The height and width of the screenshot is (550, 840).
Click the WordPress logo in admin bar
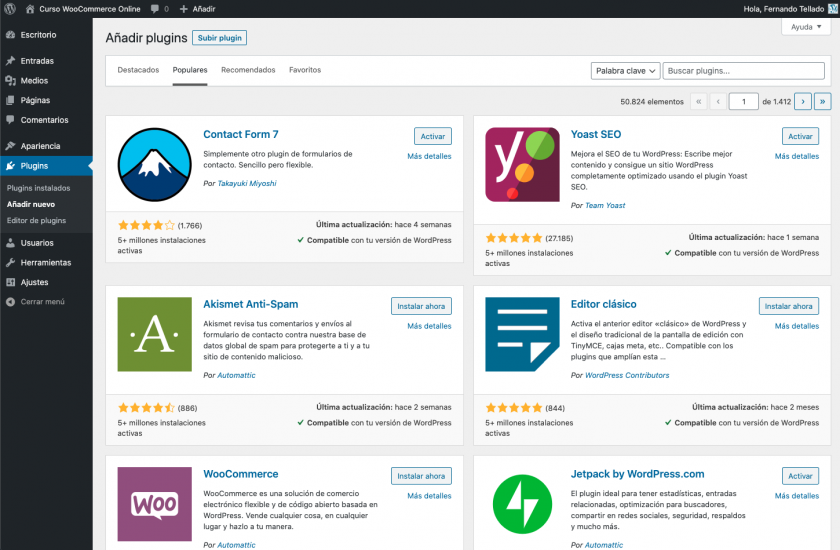(x=10, y=9)
